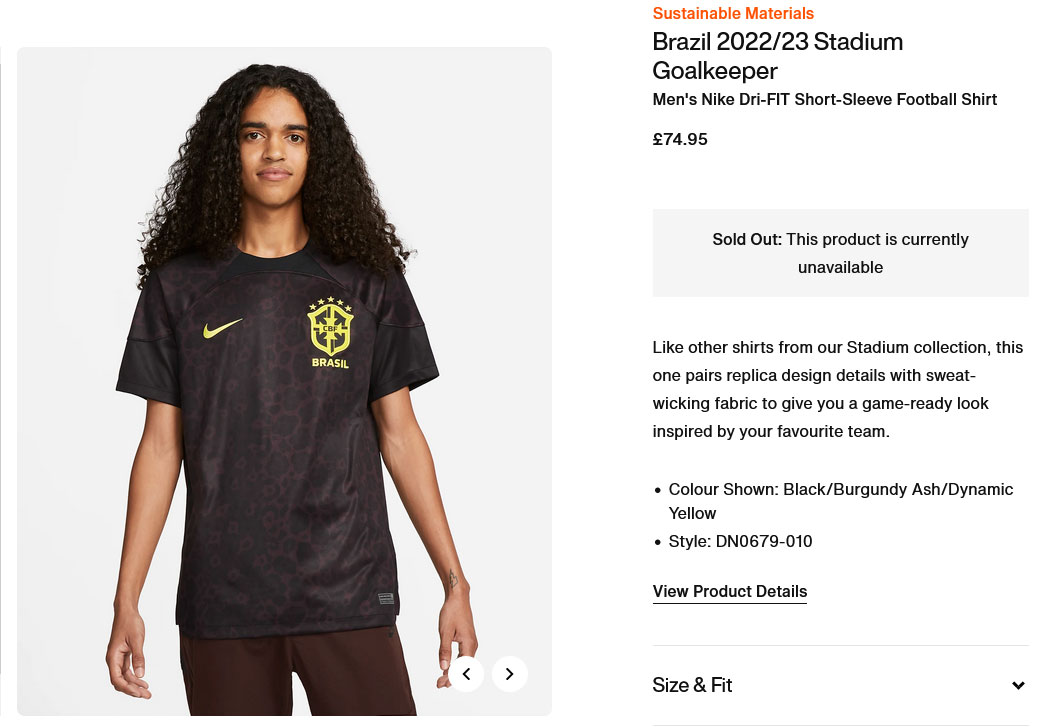The image size is (1046, 727).
Task: Click the Men's Nike Dri-FIT subtitle
Action: [x=824, y=99]
